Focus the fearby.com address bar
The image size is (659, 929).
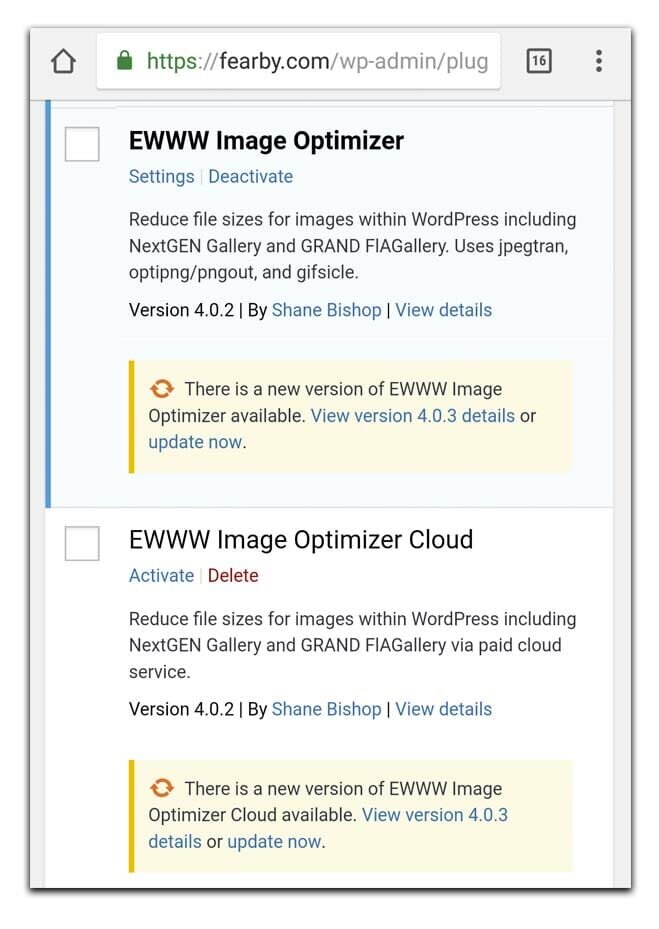coord(315,62)
